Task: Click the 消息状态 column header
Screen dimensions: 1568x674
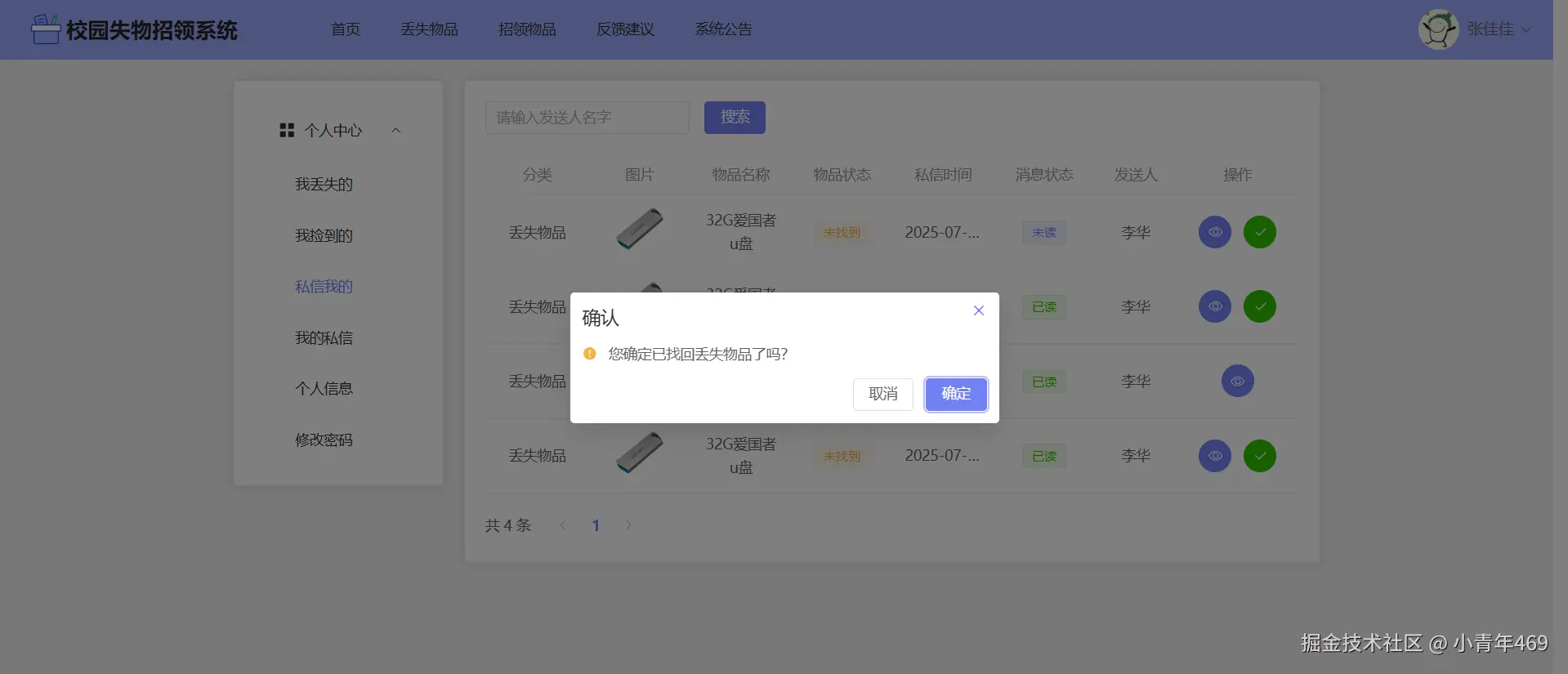Action: pos(1044,175)
